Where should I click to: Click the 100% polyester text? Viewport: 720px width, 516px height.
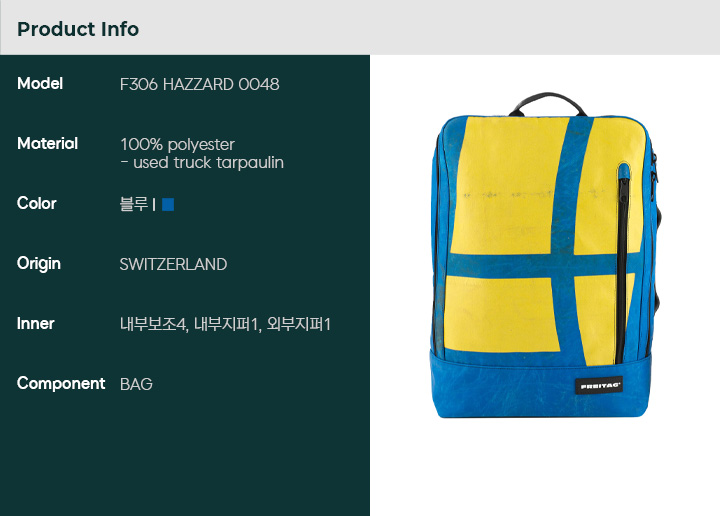click(x=177, y=145)
